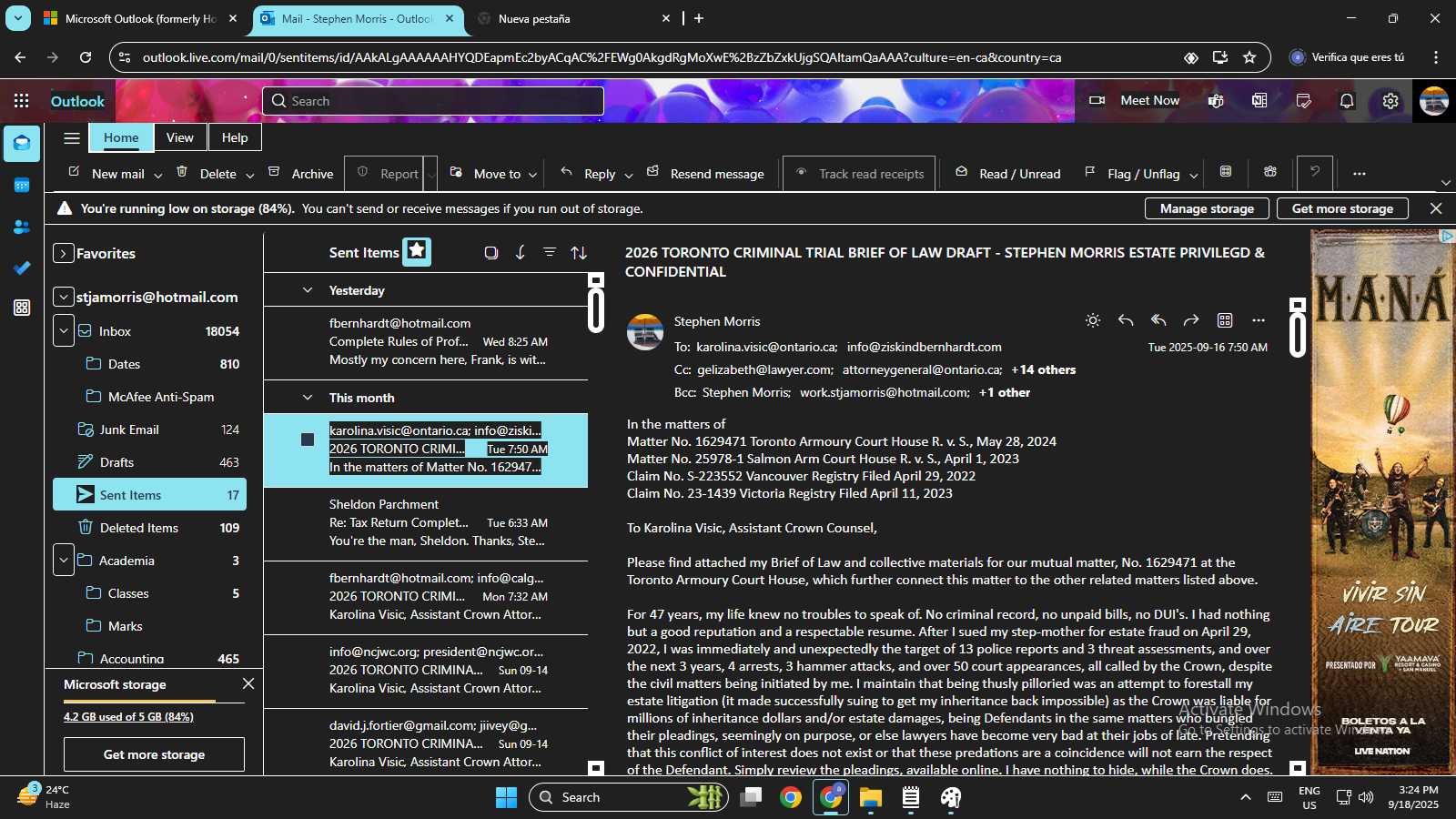Image resolution: width=1456 pixels, height=819 pixels.
Task: Open the ribbon more options ellipsis
Action: pyautogui.click(x=1360, y=173)
